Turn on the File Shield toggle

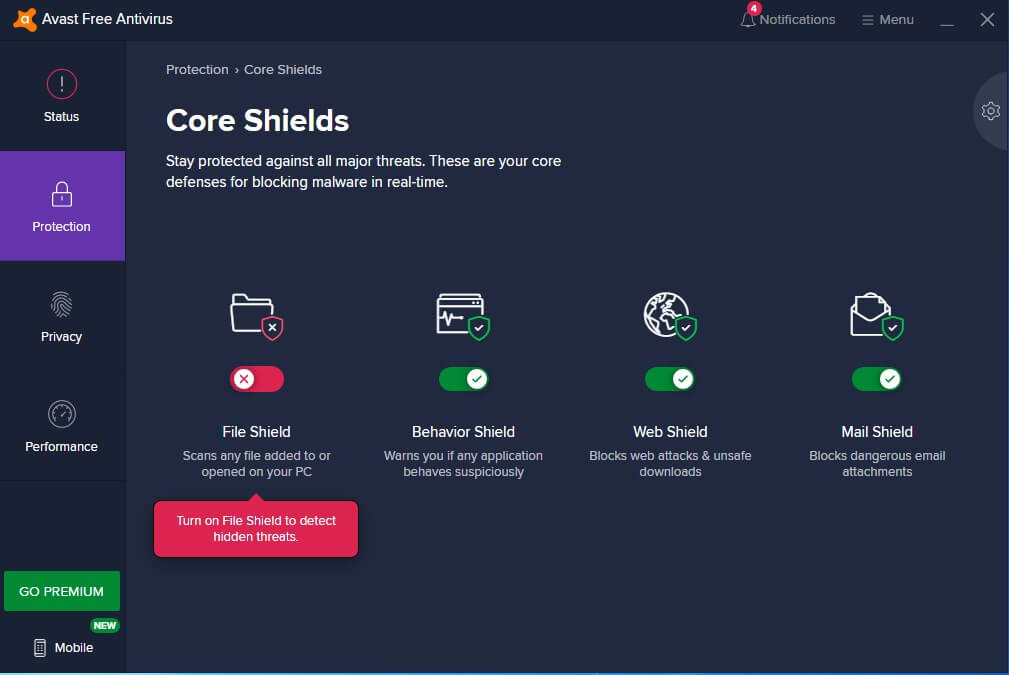[x=257, y=379]
